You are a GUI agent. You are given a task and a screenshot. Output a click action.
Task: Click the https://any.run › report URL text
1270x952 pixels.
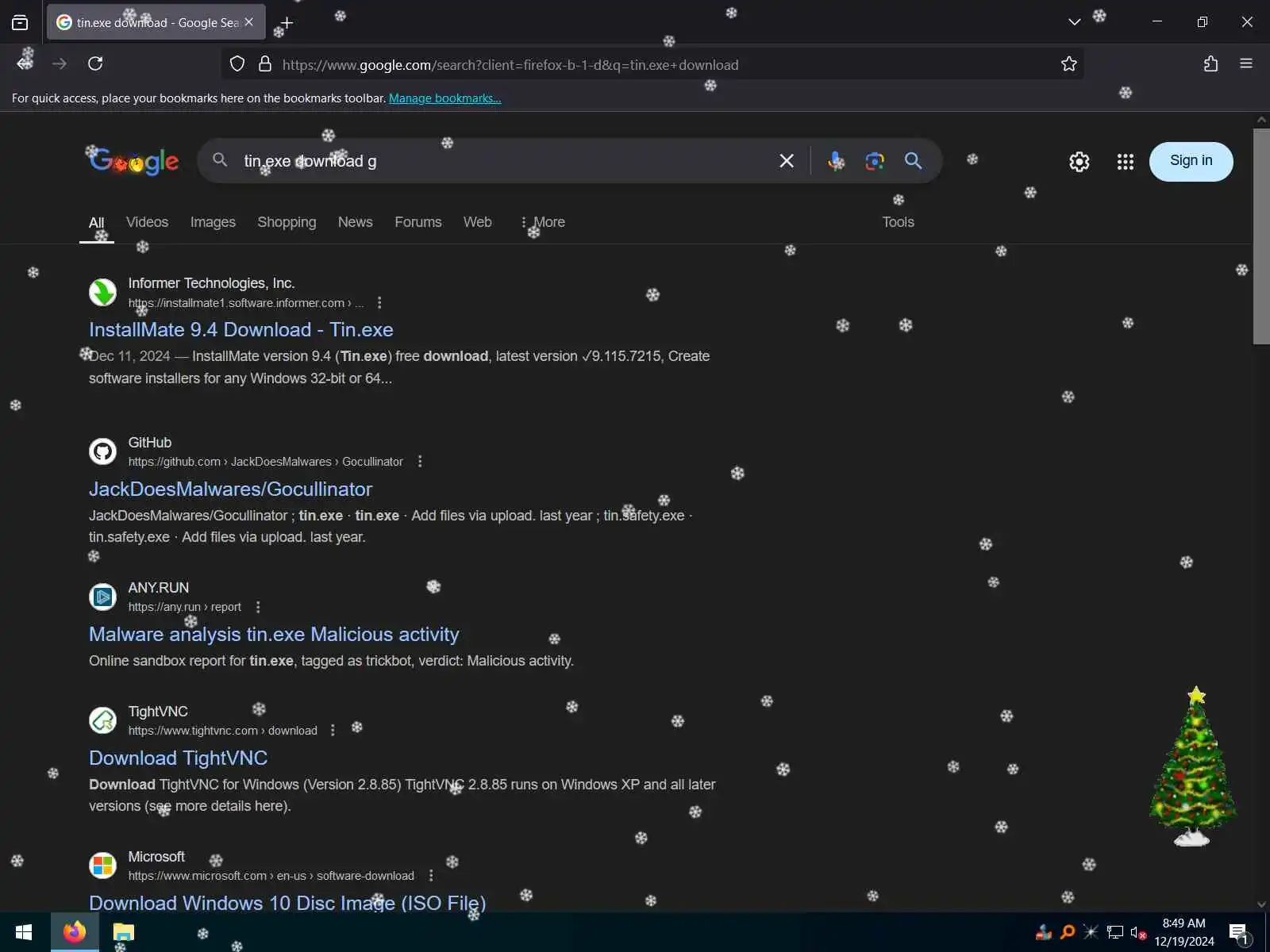coord(184,607)
